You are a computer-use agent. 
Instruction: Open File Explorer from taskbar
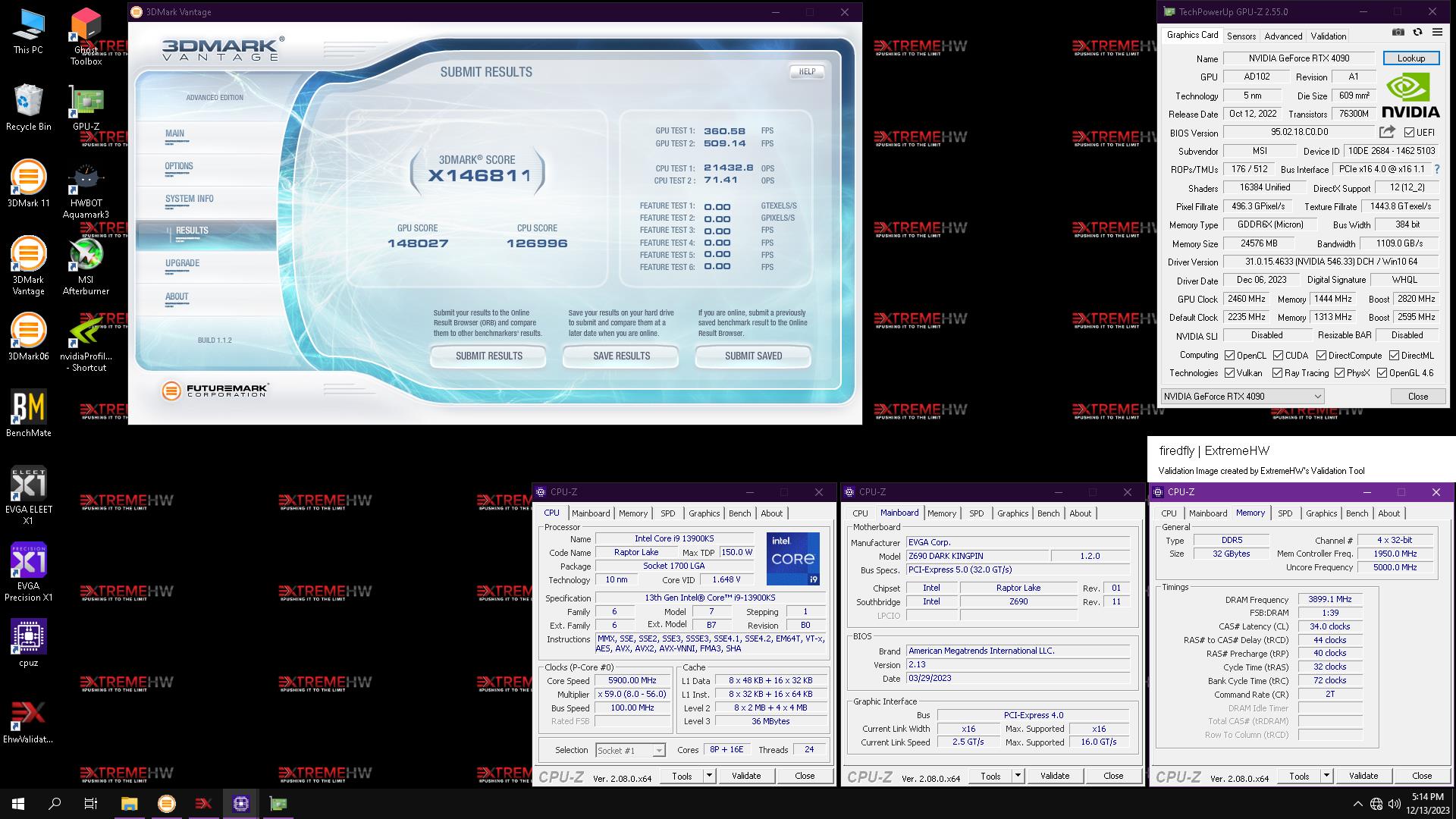(129, 804)
